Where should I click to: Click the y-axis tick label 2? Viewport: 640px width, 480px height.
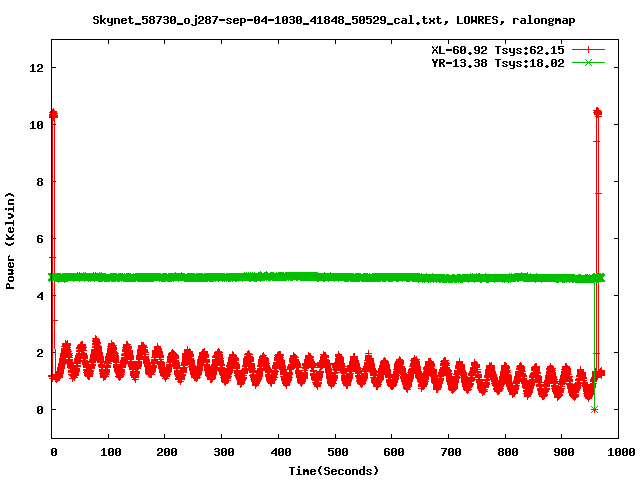coord(40,353)
